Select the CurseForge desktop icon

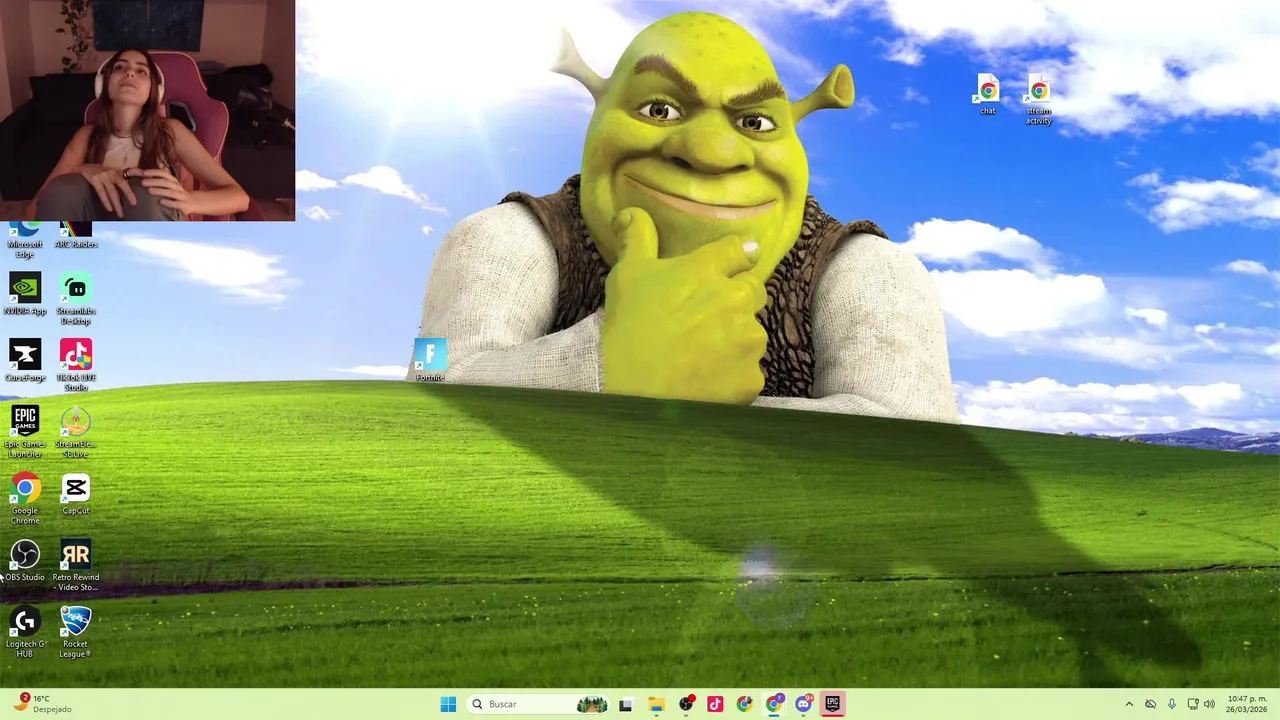click(25, 360)
